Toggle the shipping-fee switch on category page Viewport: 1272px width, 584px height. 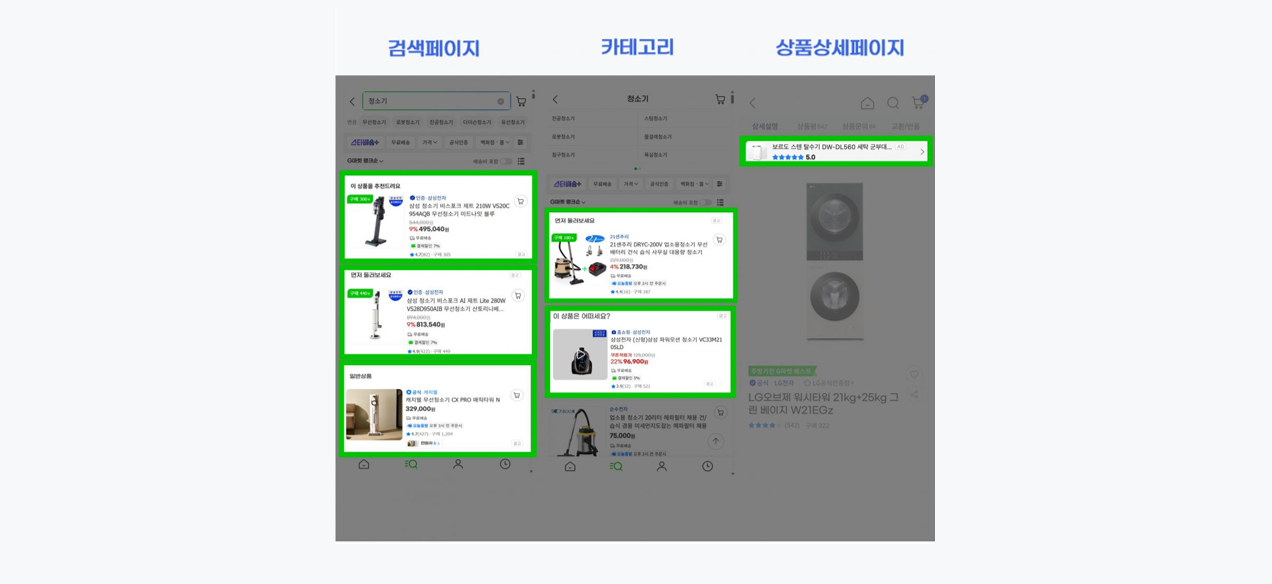(706, 202)
